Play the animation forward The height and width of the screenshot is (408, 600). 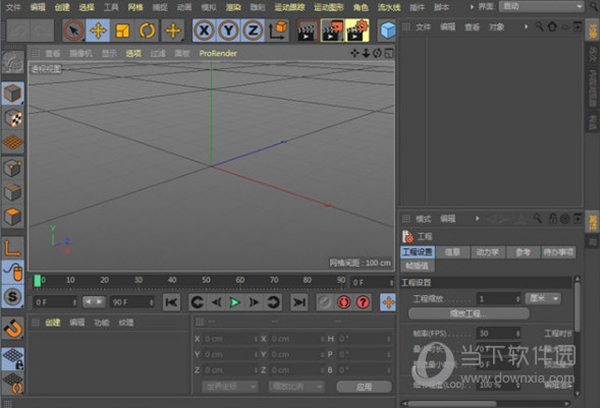[235, 302]
